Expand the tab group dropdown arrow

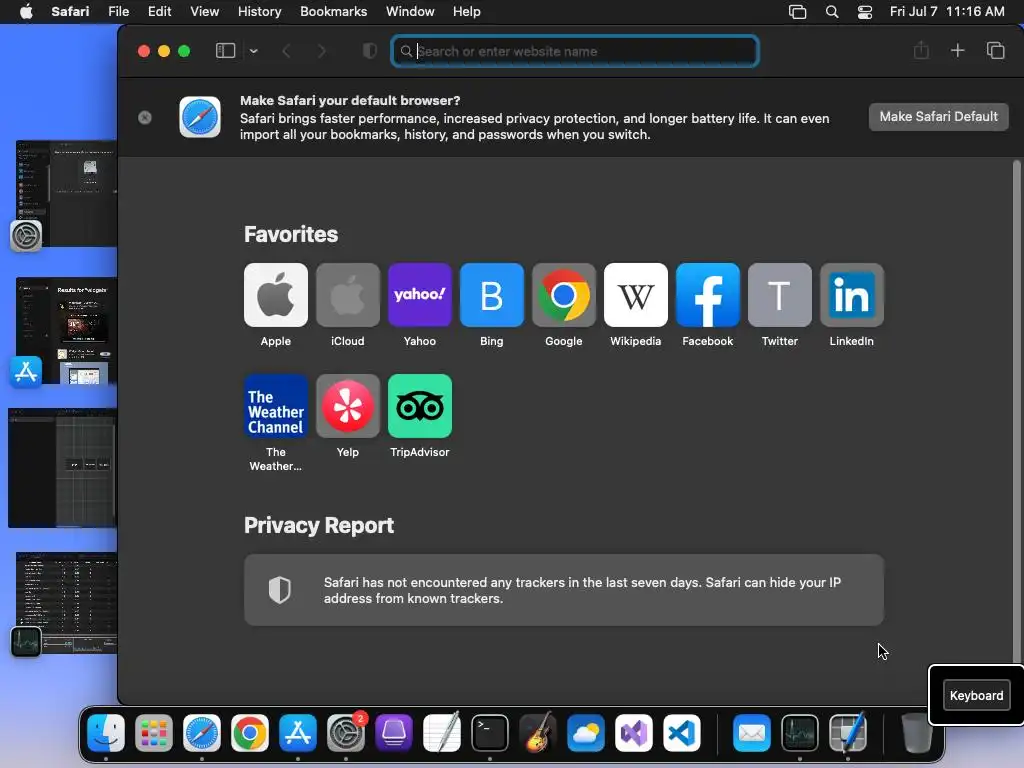[x=253, y=51]
